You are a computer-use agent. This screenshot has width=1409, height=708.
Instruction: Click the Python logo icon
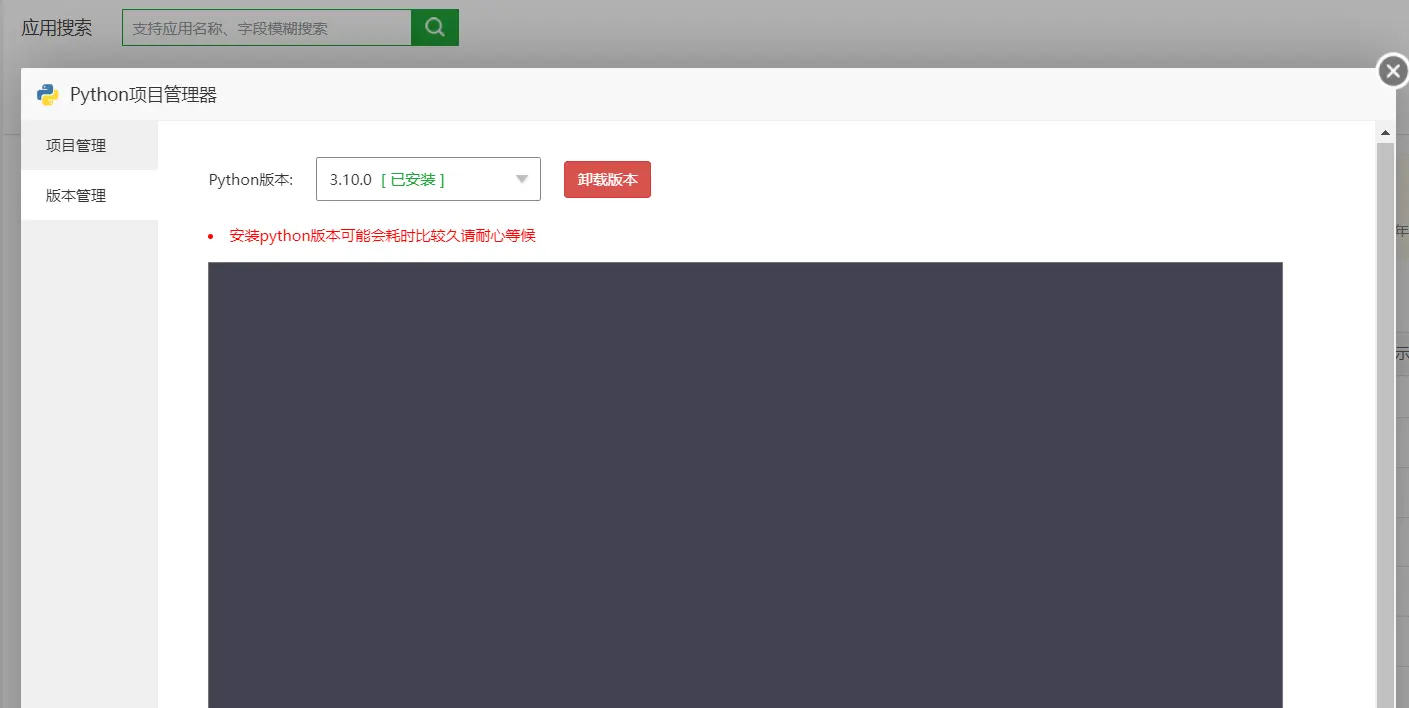point(47,95)
